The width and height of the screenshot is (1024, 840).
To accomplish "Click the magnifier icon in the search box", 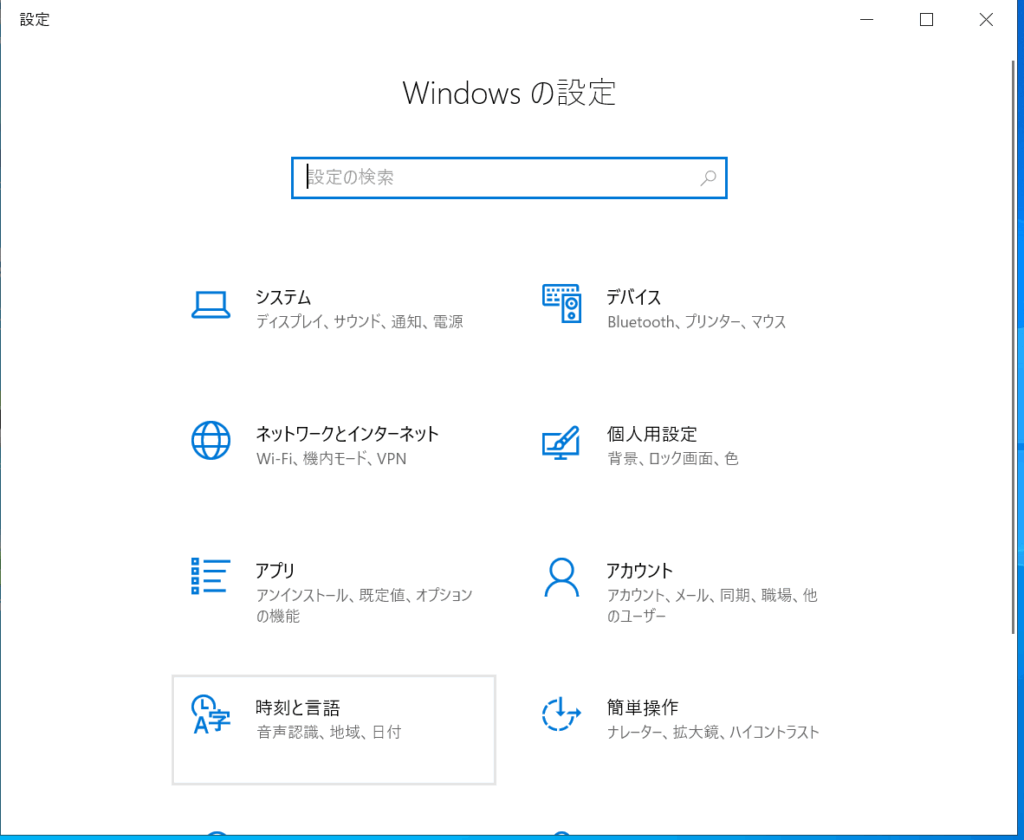I will [708, 178].
